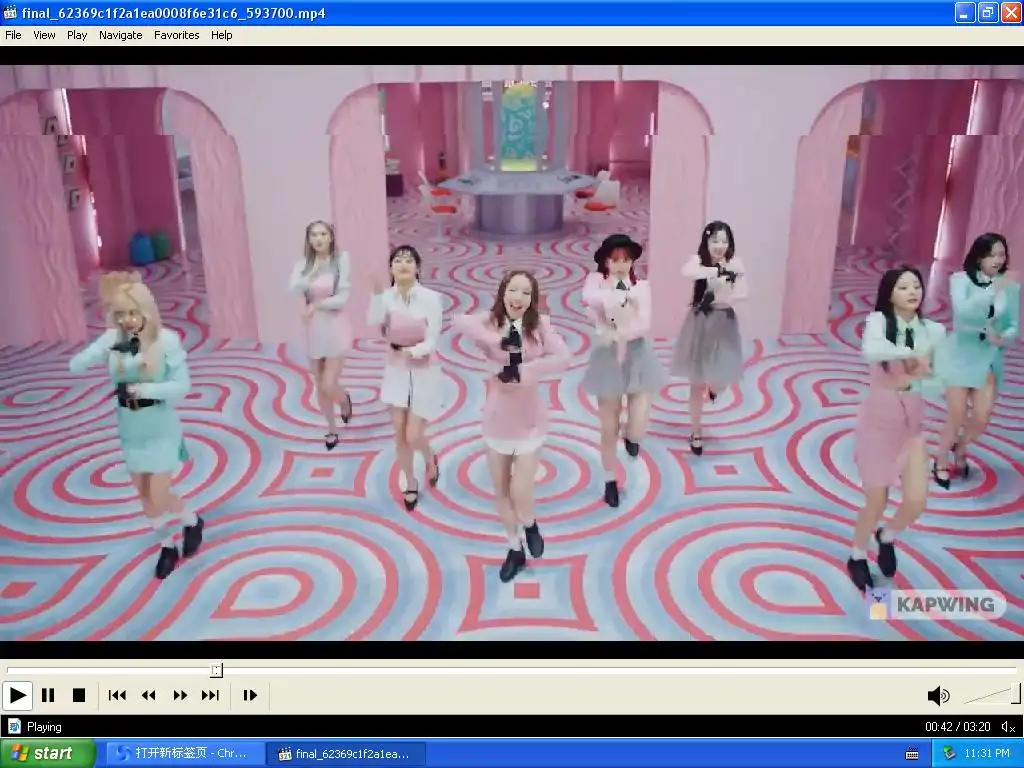Viewport: 1024px width, 768px height.
Task: Skip to the next file
Action: [x=210, y=696]
